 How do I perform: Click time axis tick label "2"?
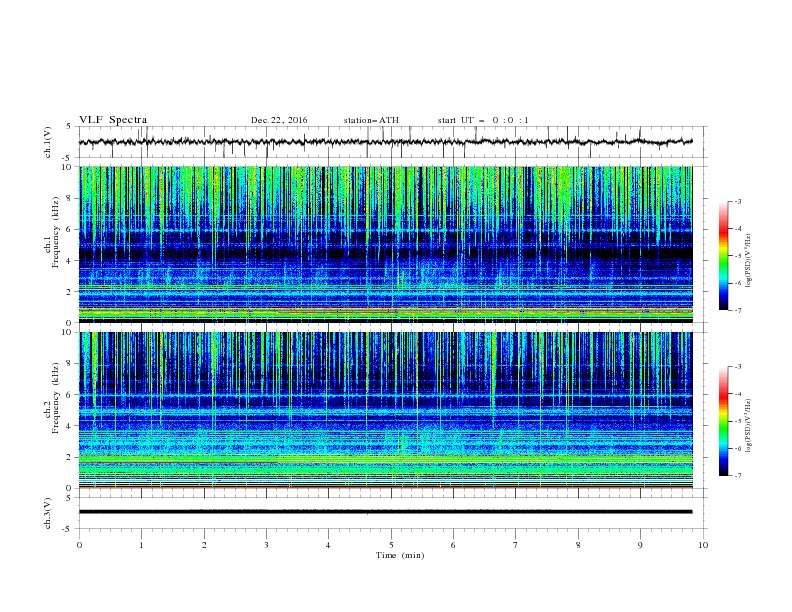tap(204, 545)
